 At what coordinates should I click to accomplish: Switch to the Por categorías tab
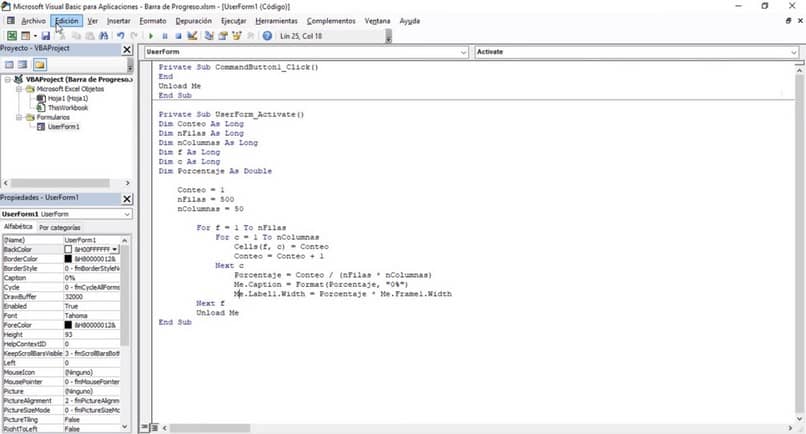pos(62,228)
